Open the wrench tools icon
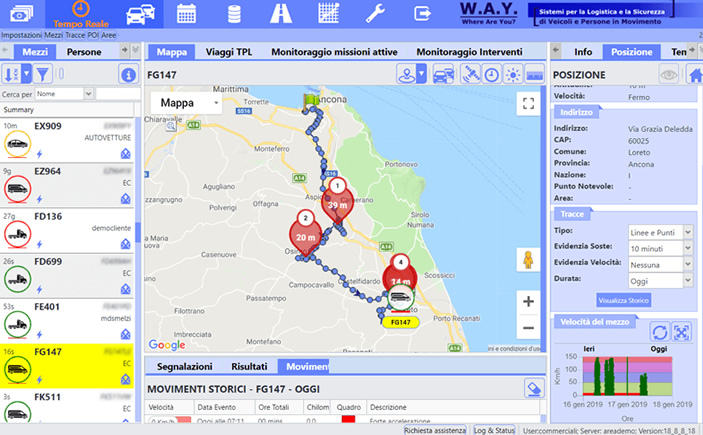Viewport: 703px width, 435px height. tap(375, 14)
